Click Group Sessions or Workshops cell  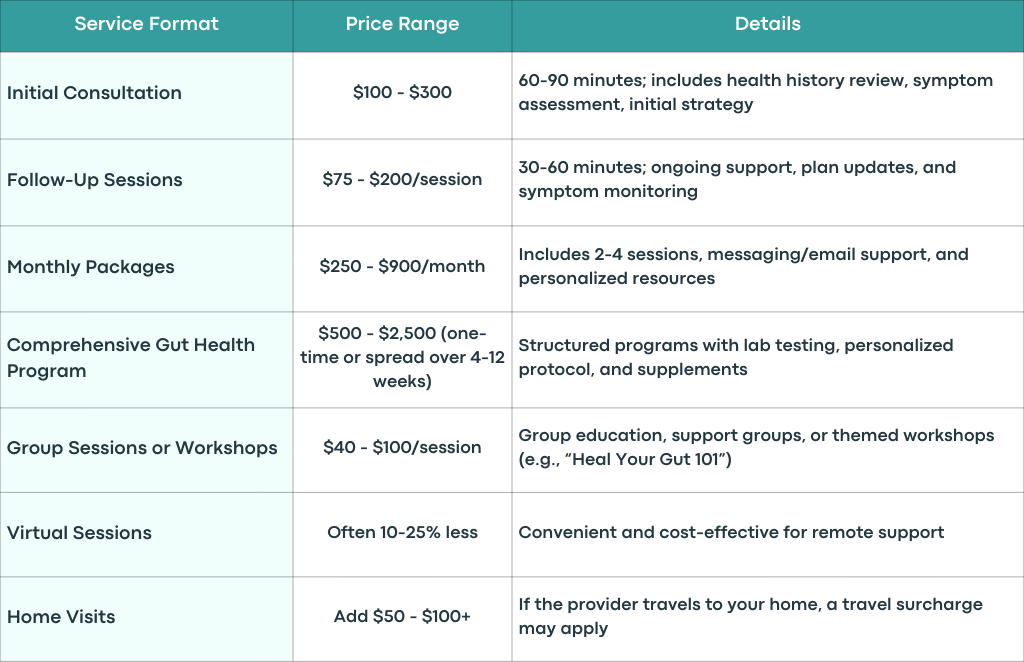(x=146, y=450)
